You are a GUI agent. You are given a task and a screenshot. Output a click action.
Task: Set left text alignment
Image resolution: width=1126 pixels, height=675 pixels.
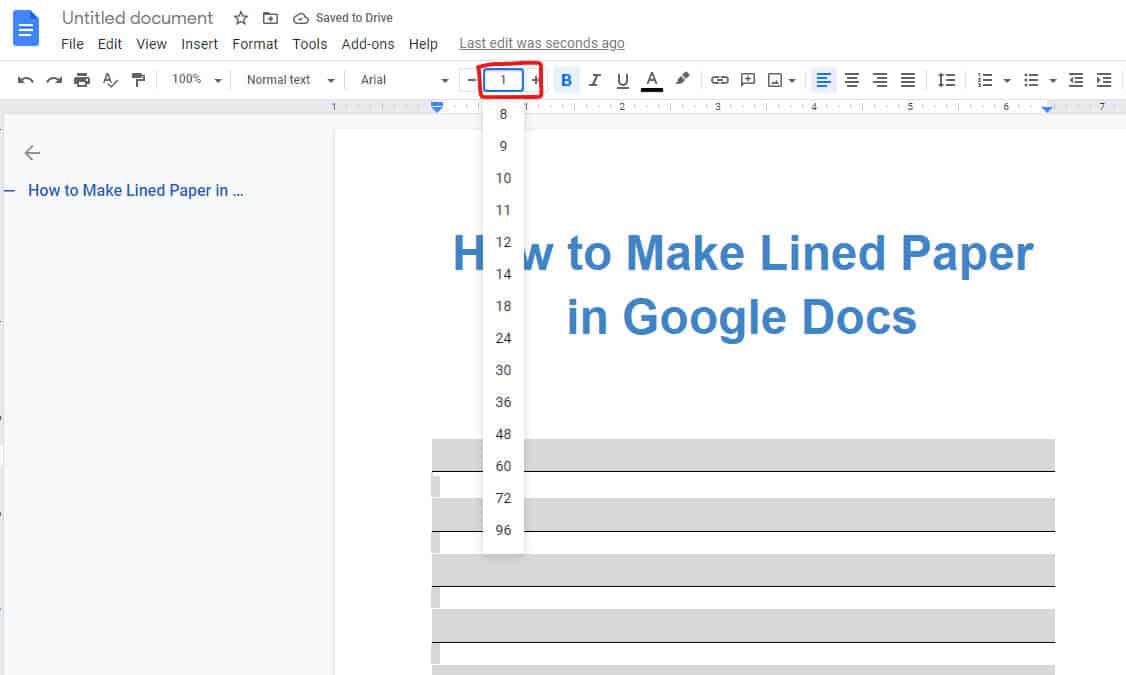(x=823, y=80)
